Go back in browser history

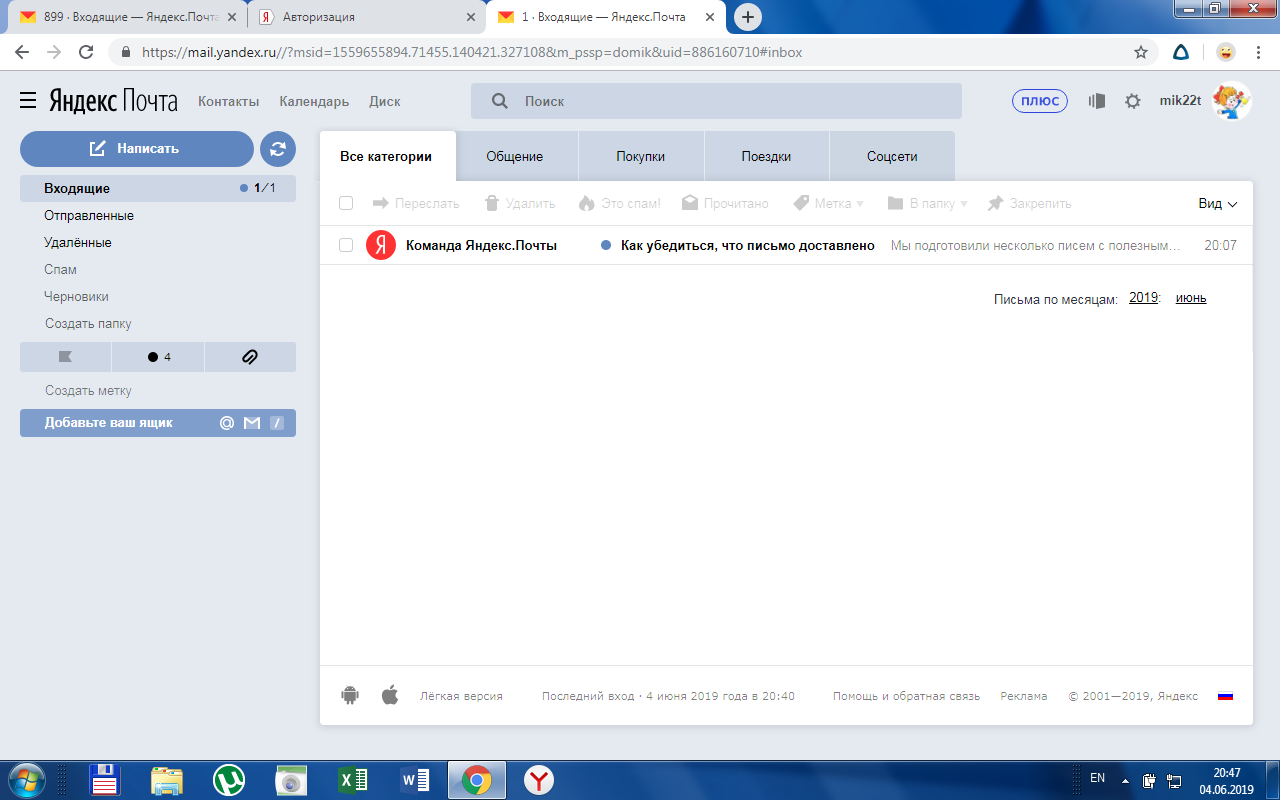point(24,52)
